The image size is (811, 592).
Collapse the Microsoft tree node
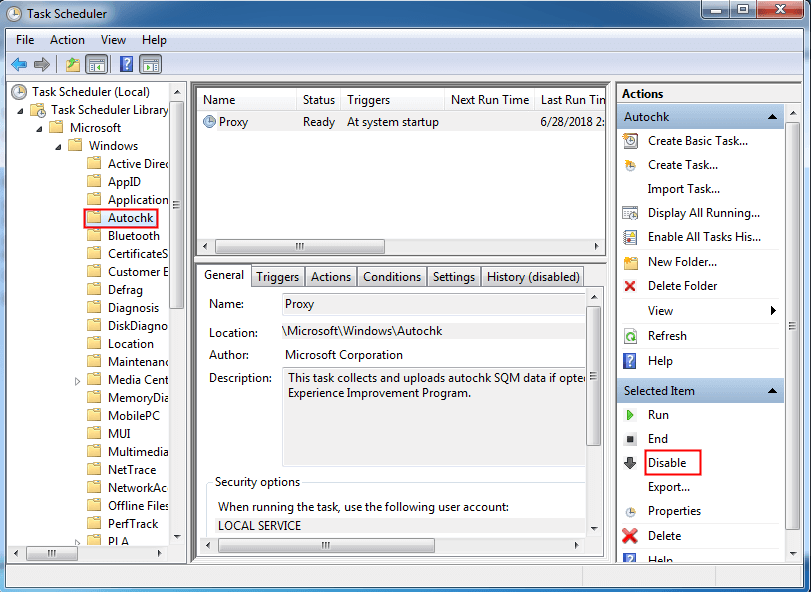point(39,129)
